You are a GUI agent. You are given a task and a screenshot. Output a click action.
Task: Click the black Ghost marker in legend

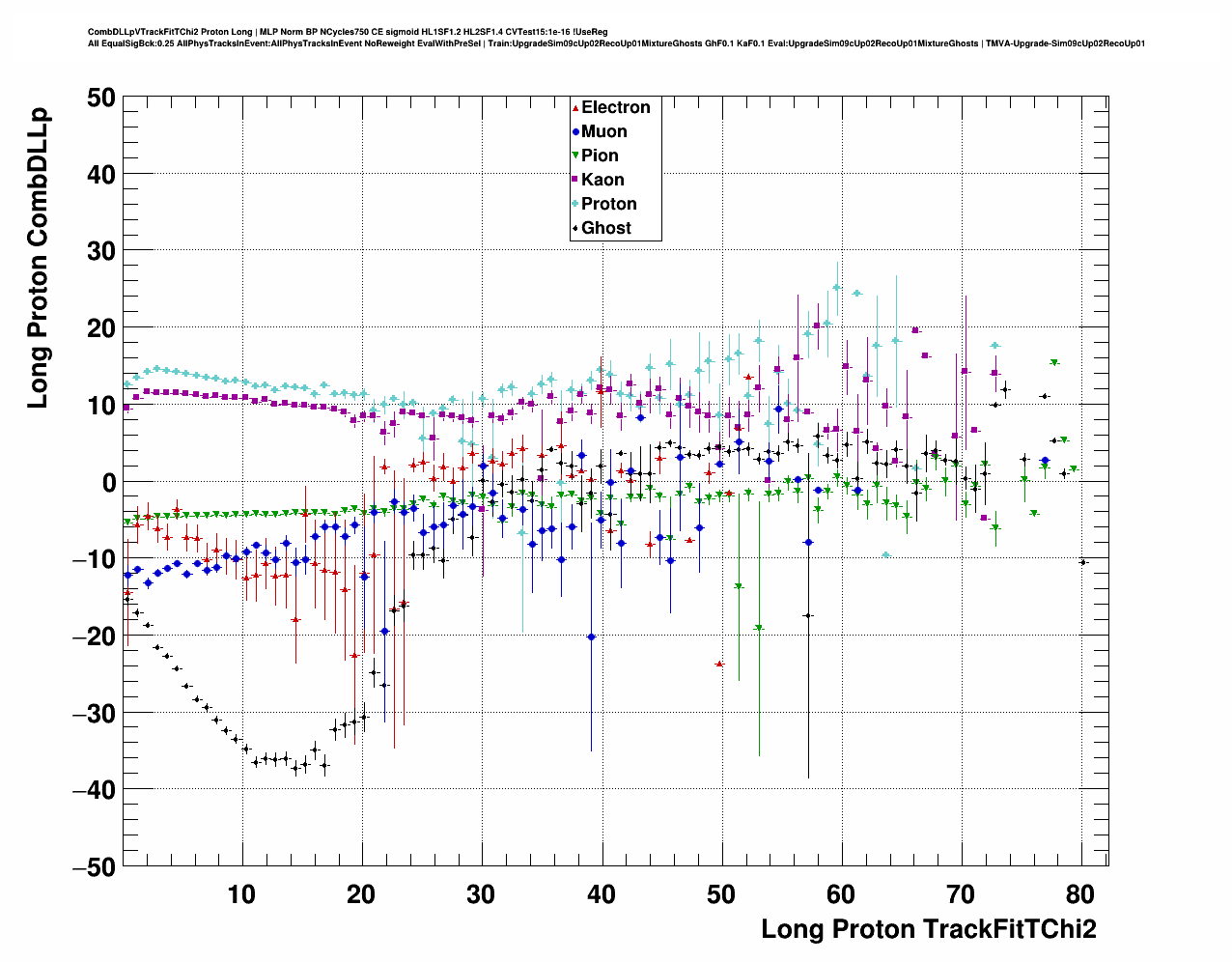pyautogui.click(x=576, y=229)
